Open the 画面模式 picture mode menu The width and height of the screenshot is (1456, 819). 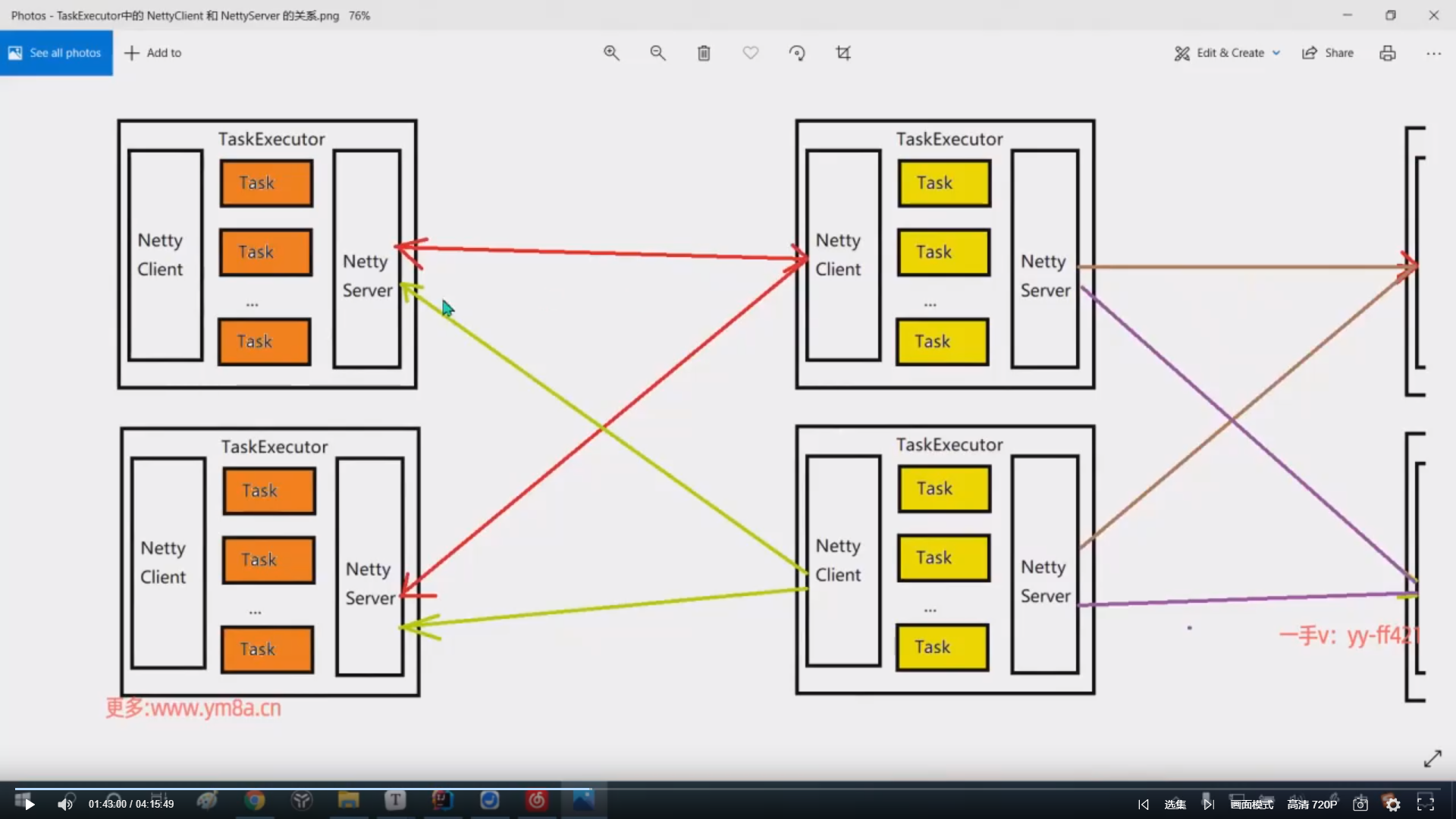pyautogui.click(x=1252, y=805)
